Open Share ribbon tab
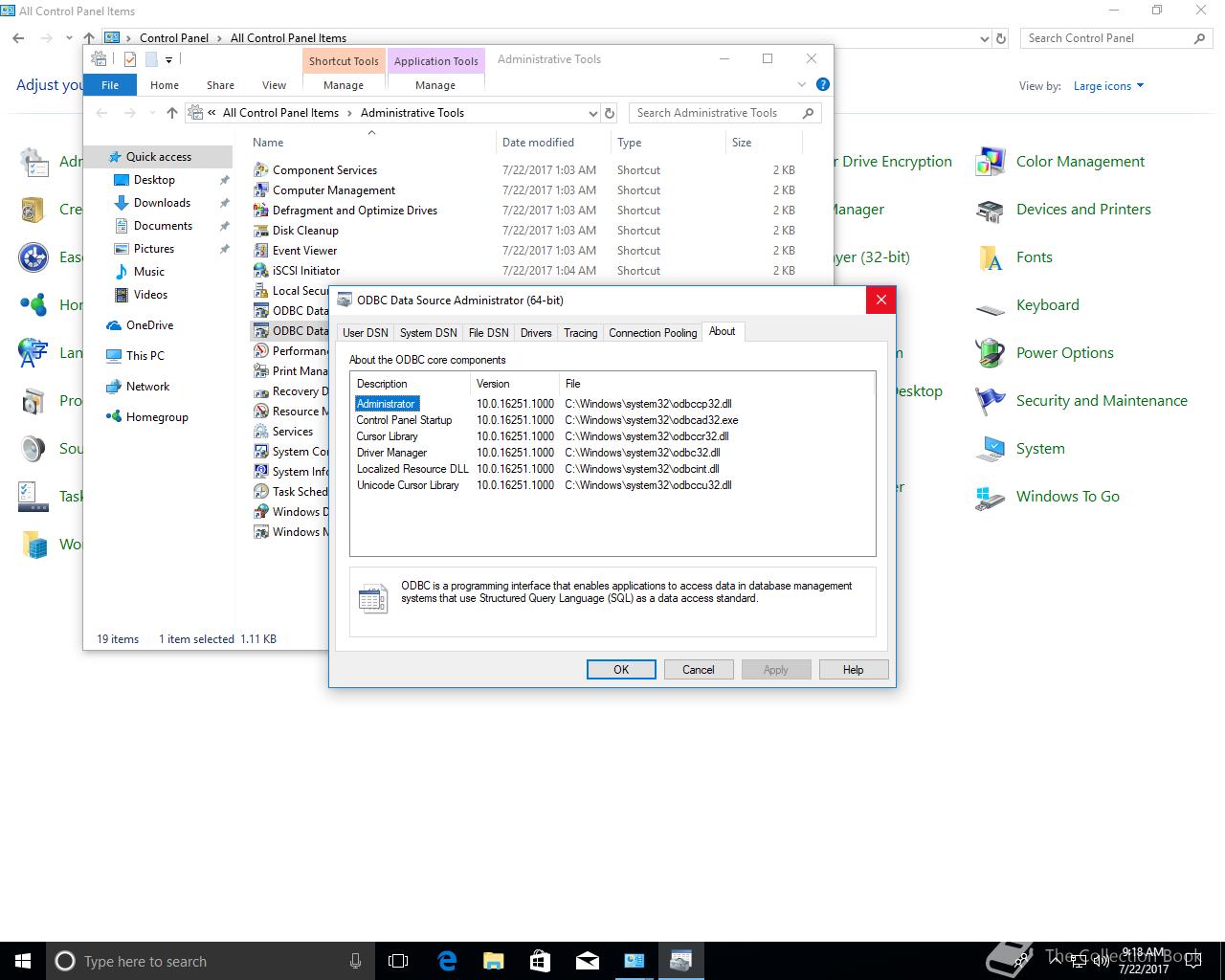Image resolution: width=1225 pixels, height=980 pixels. click(x=220, y=85)
